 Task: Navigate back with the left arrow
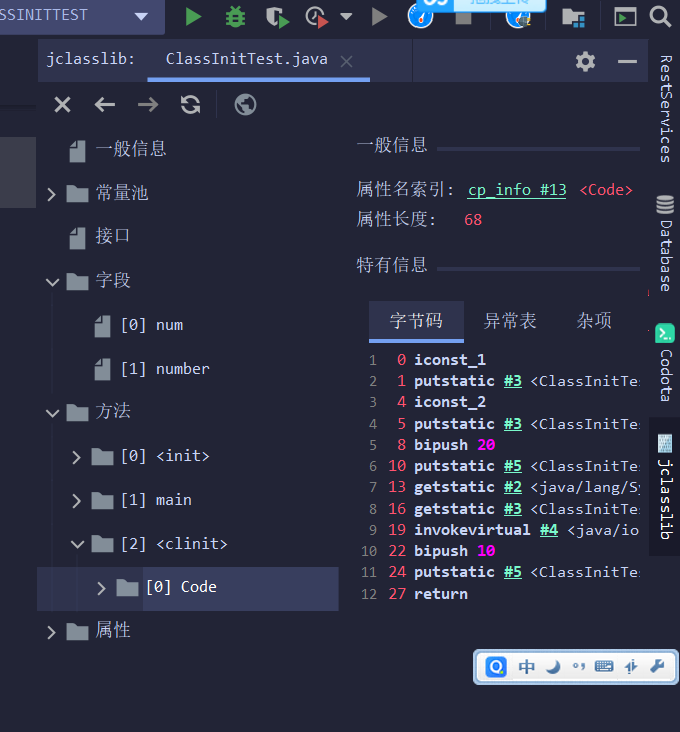tap(105, 105)
